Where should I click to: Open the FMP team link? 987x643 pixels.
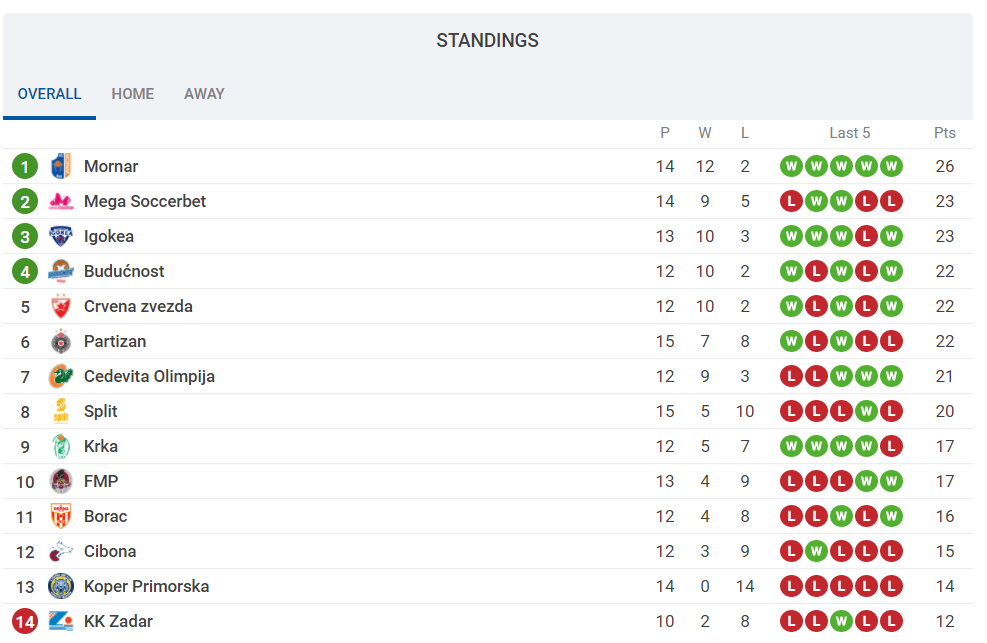click(101, 481)
